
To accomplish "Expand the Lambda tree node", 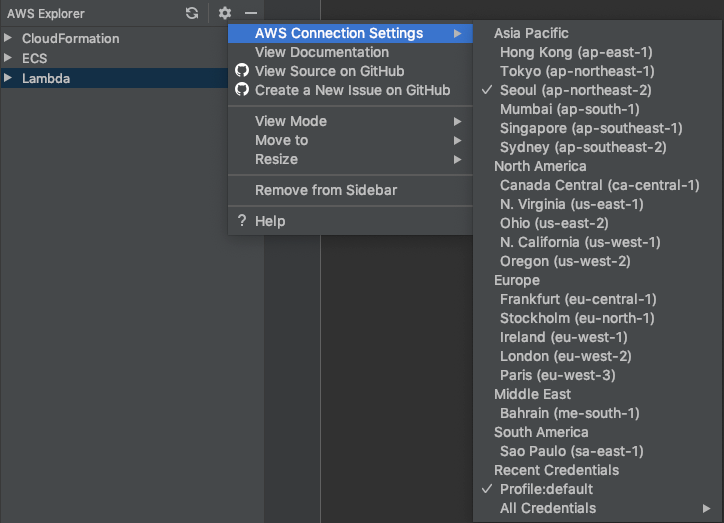I will coord(8,78).
